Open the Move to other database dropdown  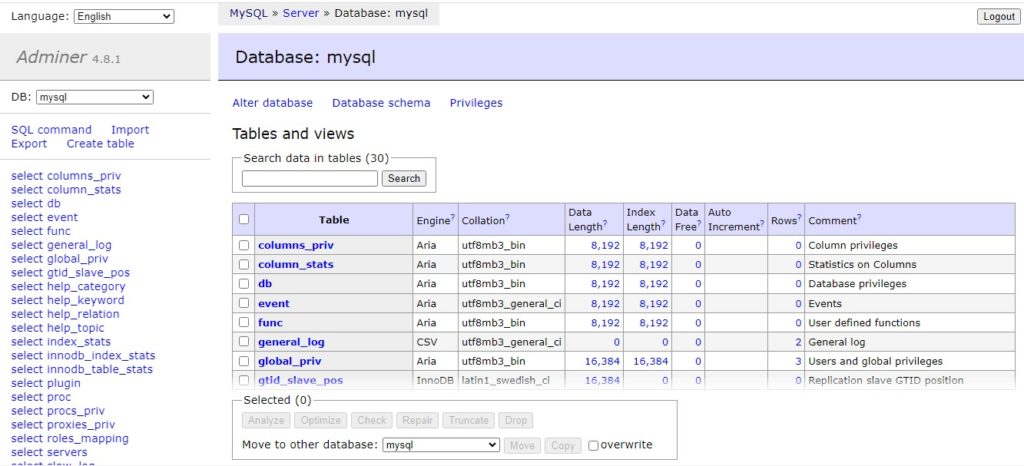coord(441,445)
